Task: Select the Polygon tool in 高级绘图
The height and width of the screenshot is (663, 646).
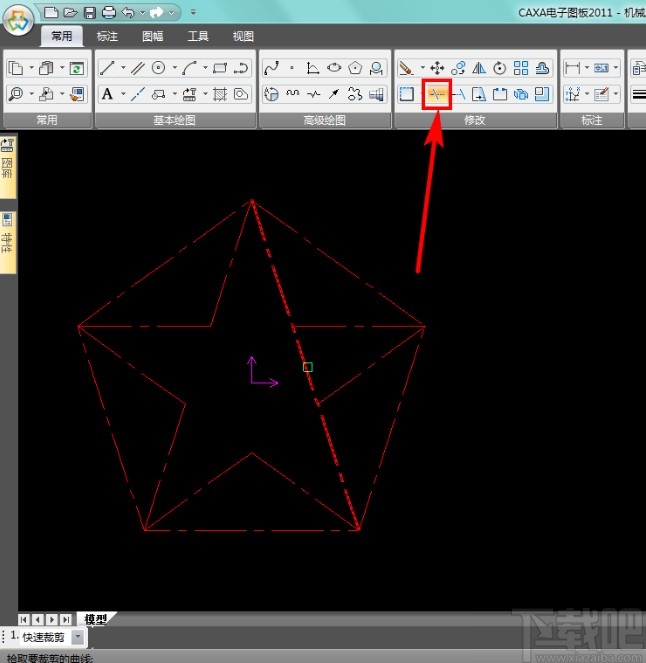Action: 357,68
